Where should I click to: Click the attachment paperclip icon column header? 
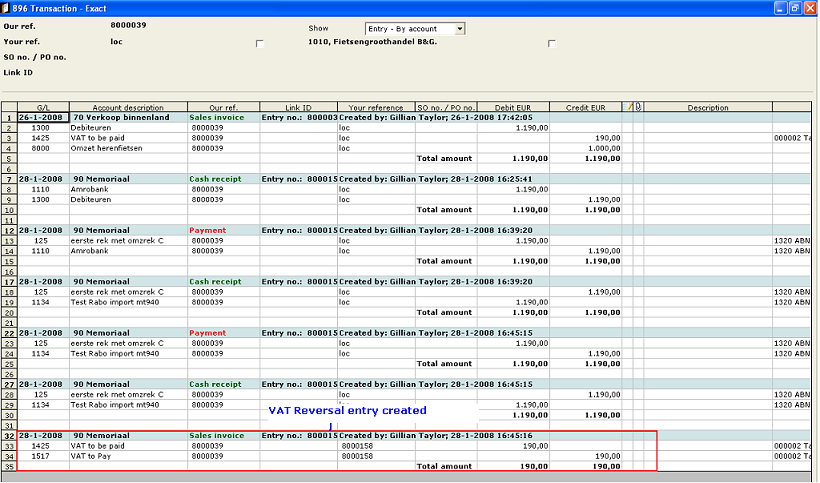(x=638, y=107)
